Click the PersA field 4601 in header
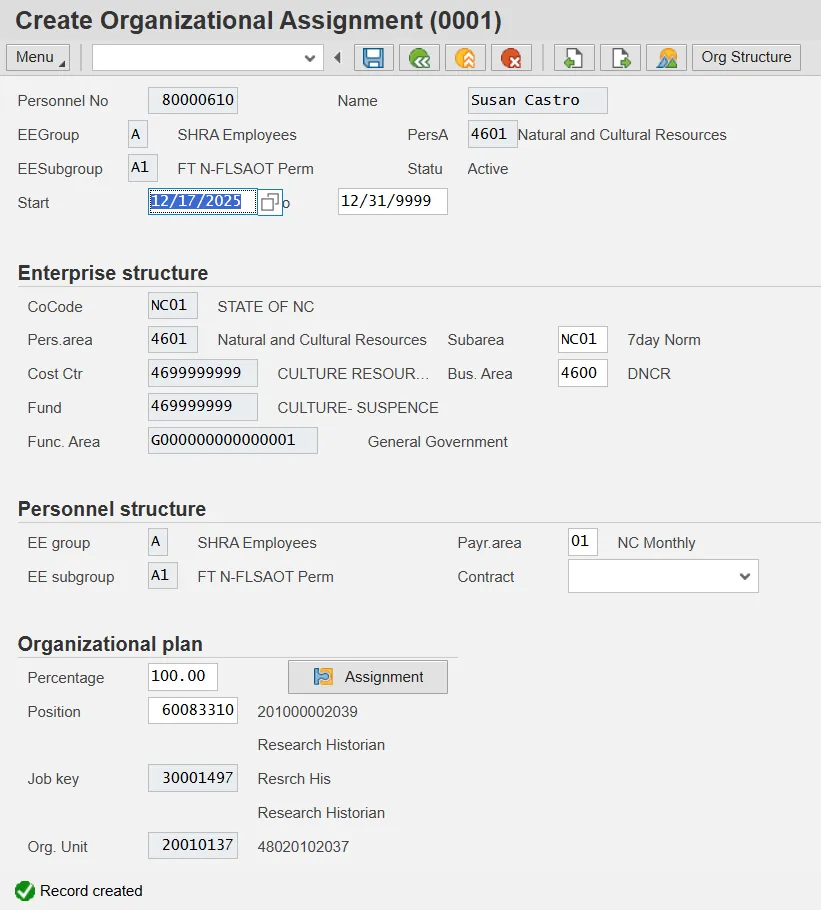 [x=493, y=135]
